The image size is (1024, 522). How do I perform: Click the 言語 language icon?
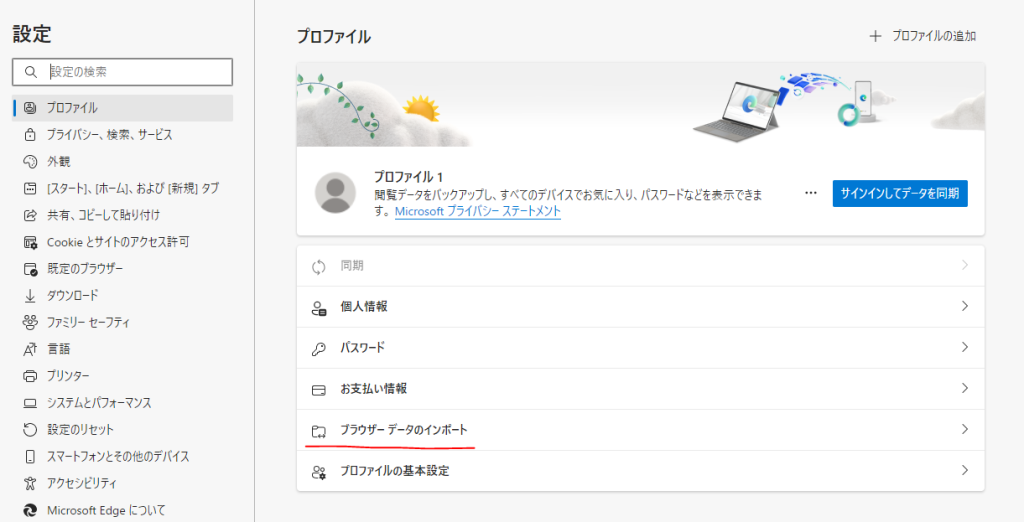tap(30, 349)
